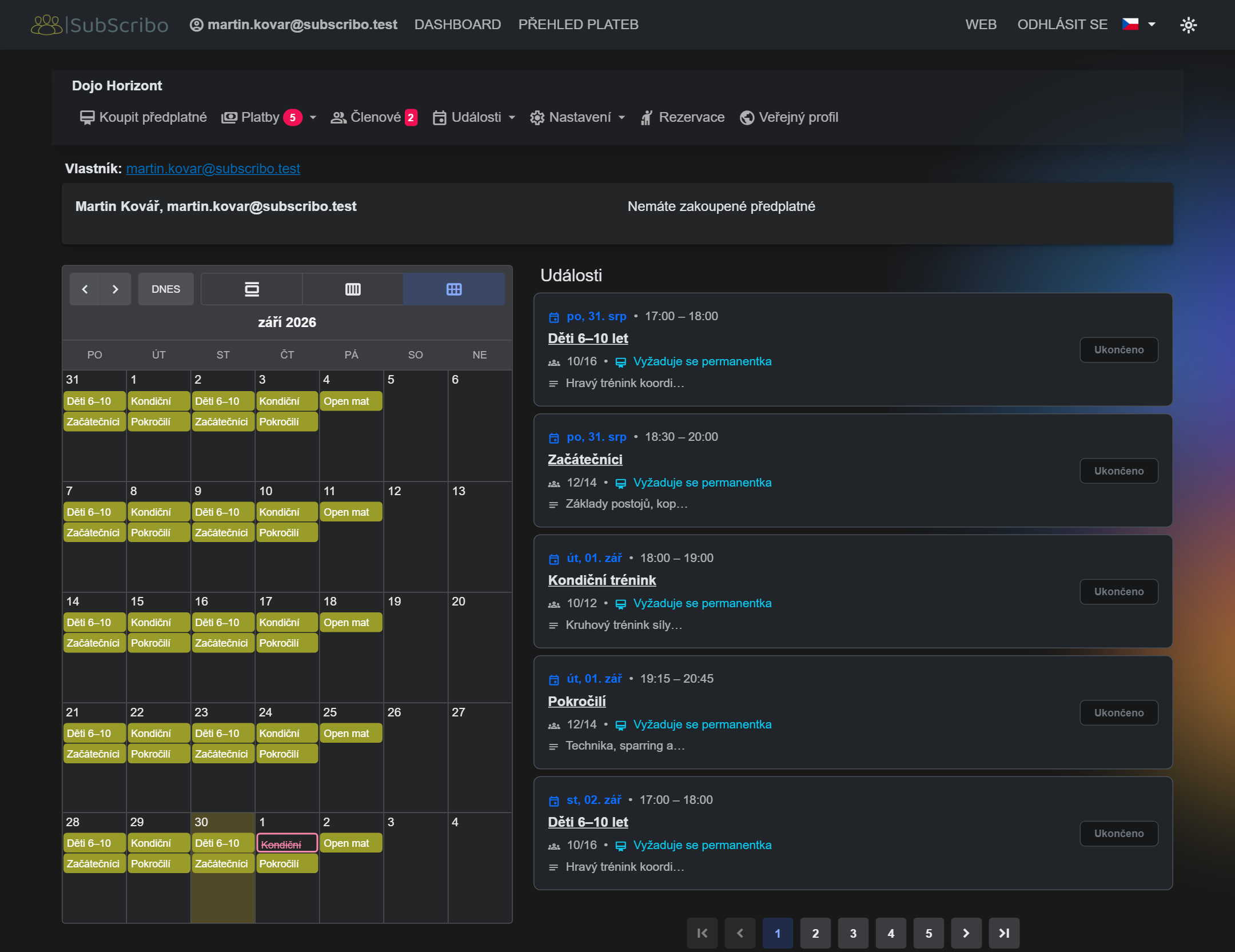
Task: Jump to last events page
Action: click(1004, 933)
